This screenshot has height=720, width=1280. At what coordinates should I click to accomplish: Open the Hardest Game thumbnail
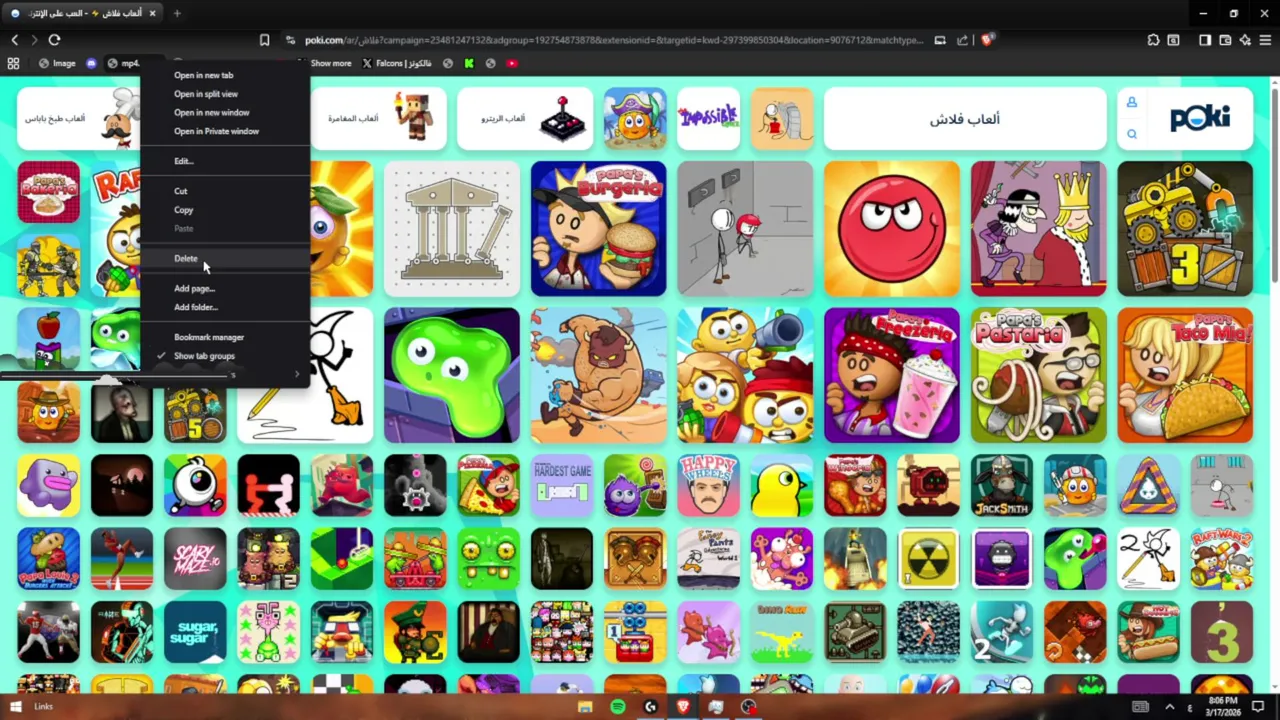click(x=562, y=485)
